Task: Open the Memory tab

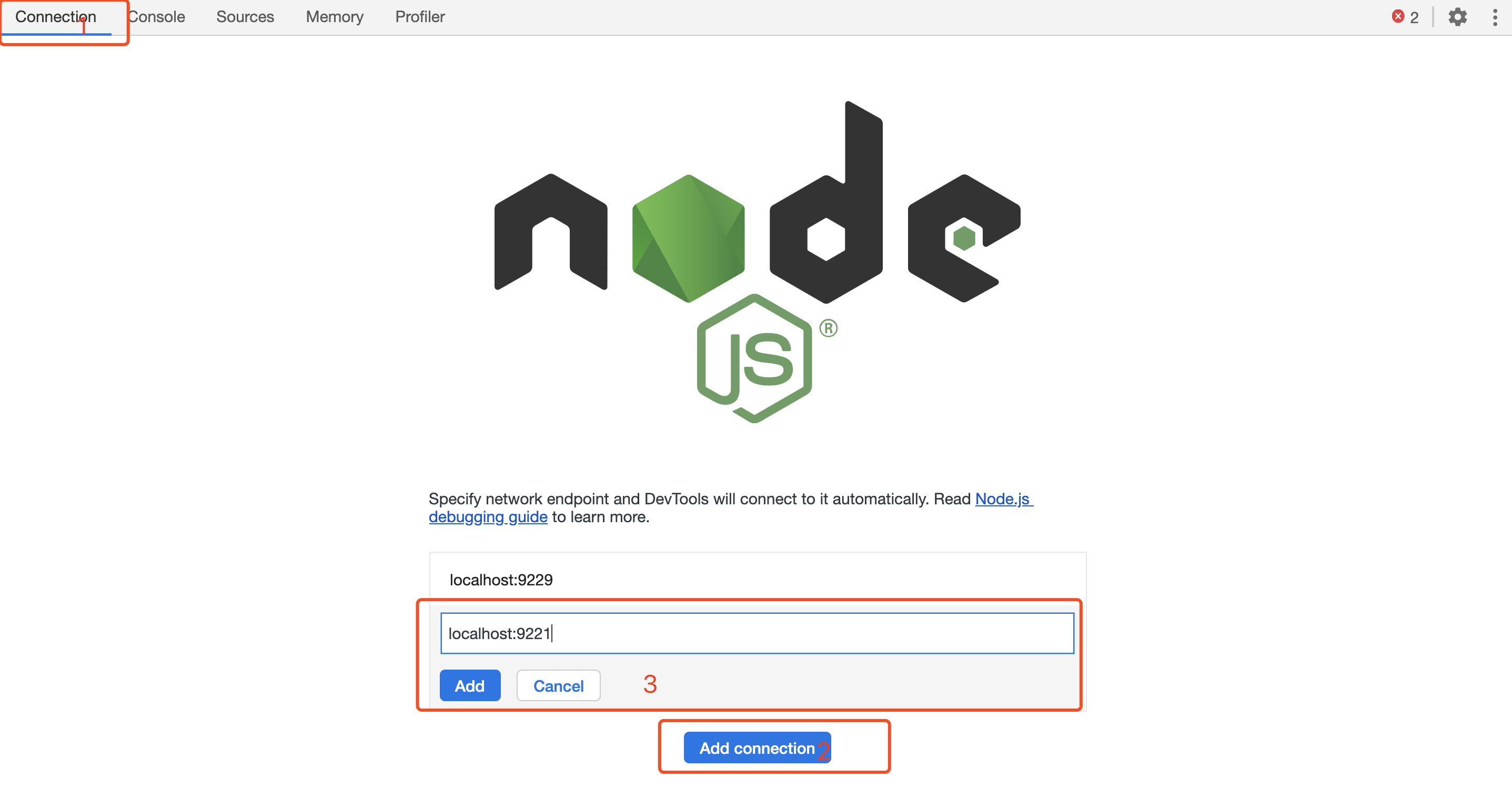Action: pos(335,17)
